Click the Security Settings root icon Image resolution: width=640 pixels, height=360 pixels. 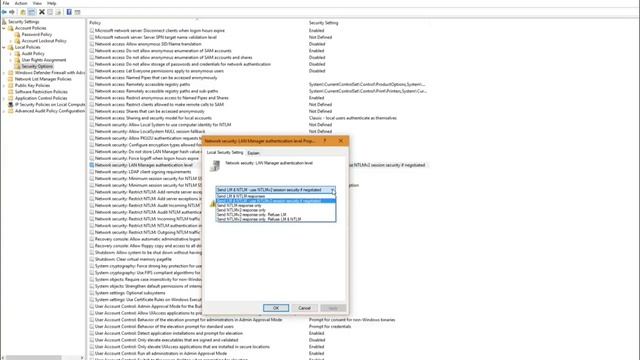[4, 22]
